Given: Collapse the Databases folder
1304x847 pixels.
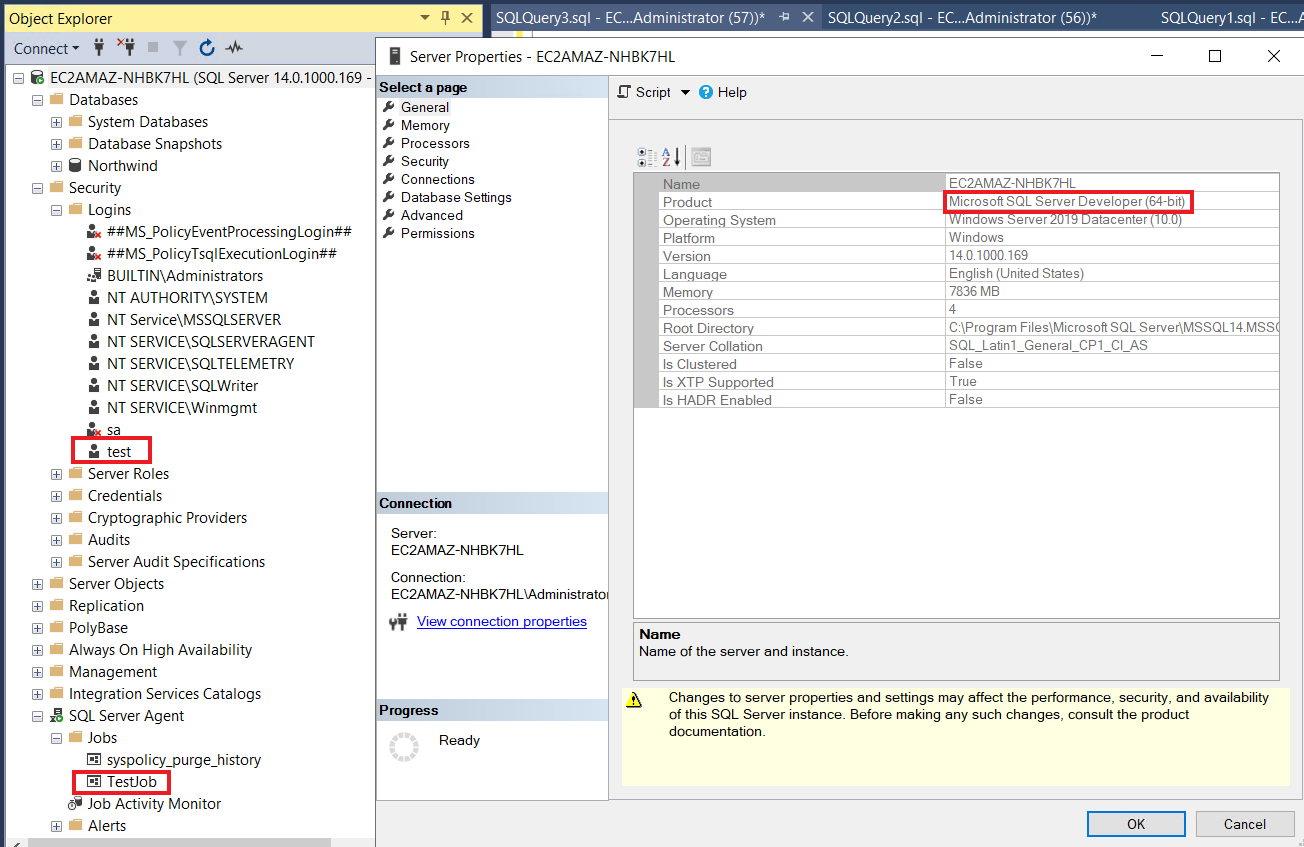Looking at the screenshot, I should tap(37, 100).
